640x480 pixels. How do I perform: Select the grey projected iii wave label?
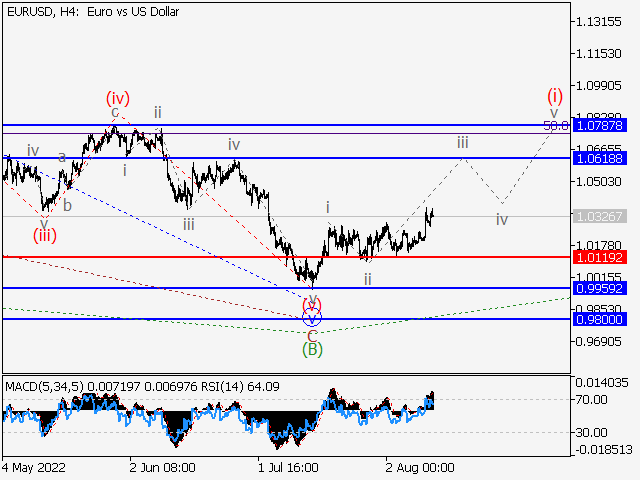[x=462, y=143]
